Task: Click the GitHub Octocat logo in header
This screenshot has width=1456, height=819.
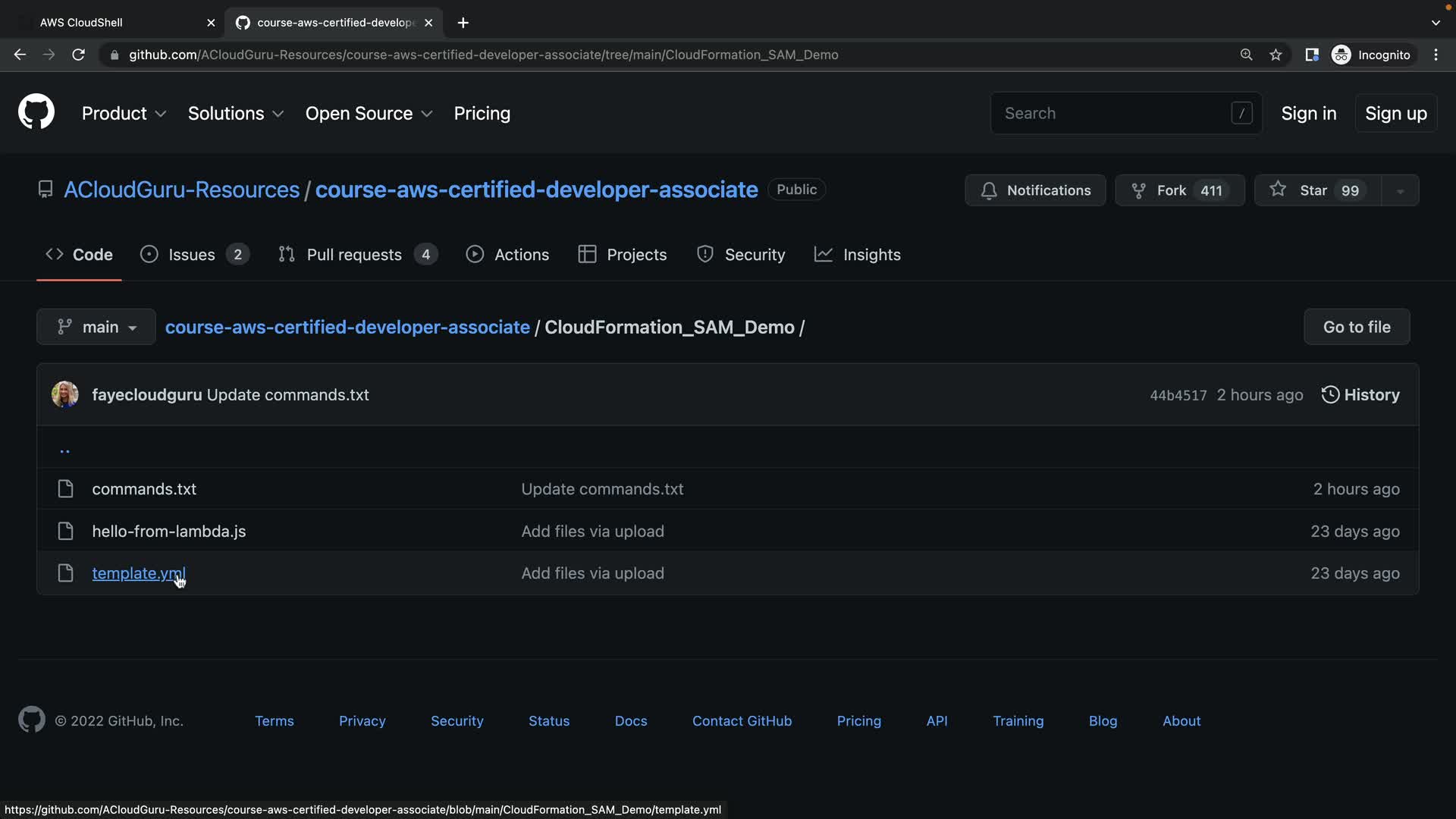Action: 36,112
